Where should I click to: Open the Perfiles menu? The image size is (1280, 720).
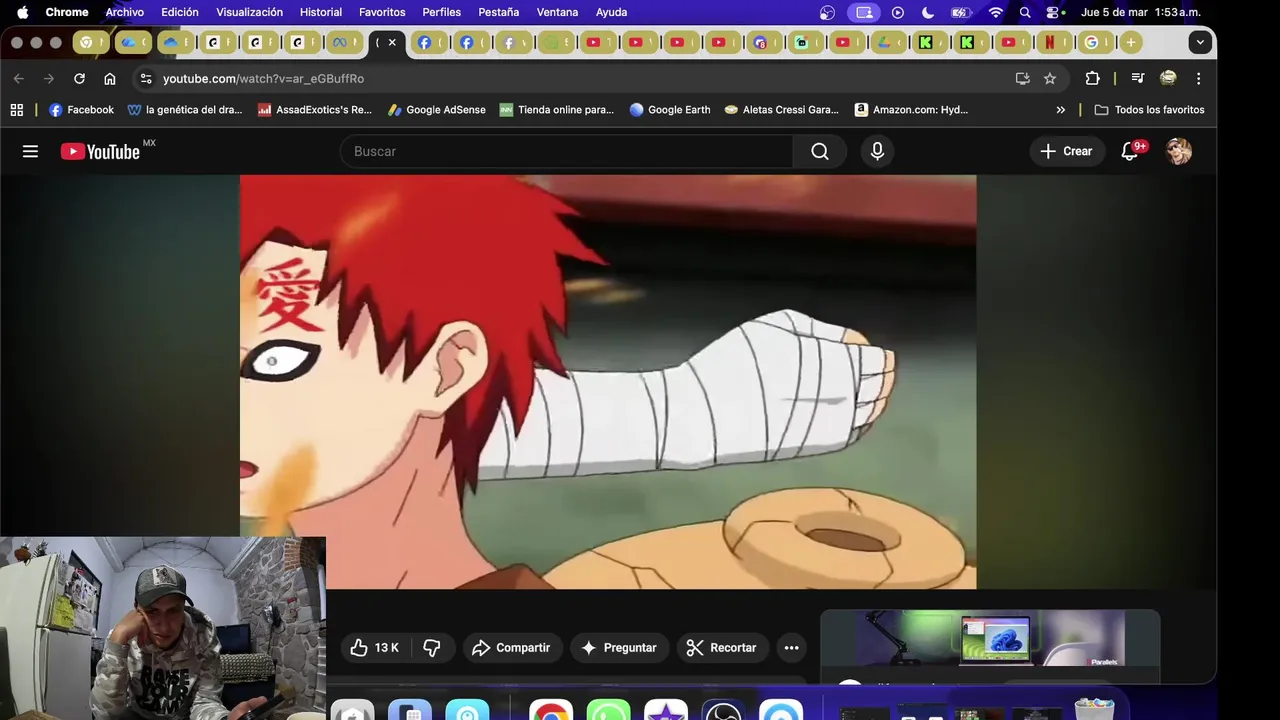(441, 12)
